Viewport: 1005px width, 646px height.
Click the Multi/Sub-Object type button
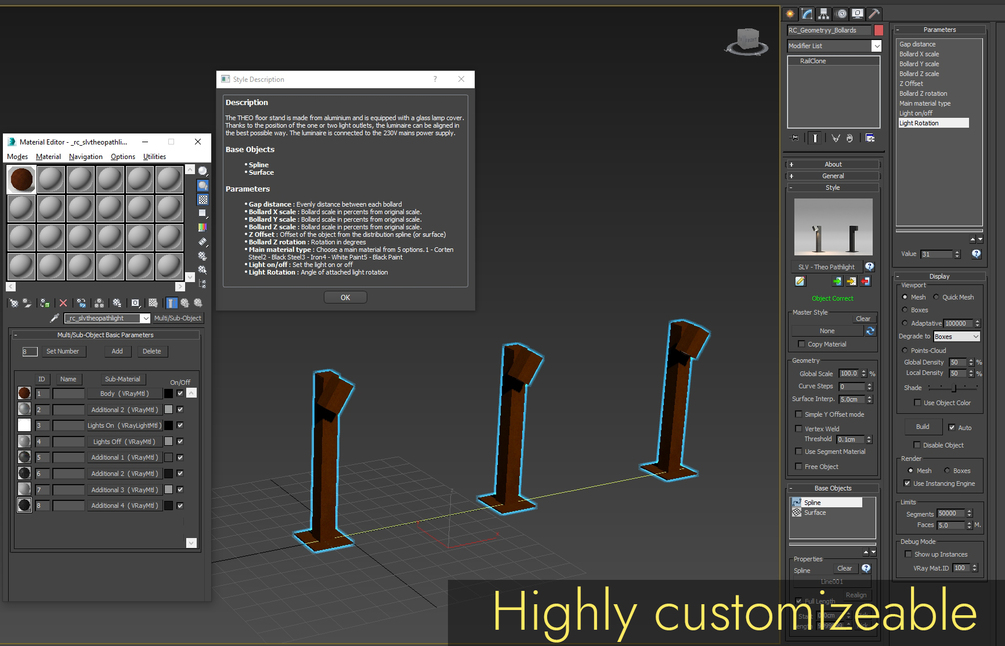pyautogui.click(x=178, y=319)
